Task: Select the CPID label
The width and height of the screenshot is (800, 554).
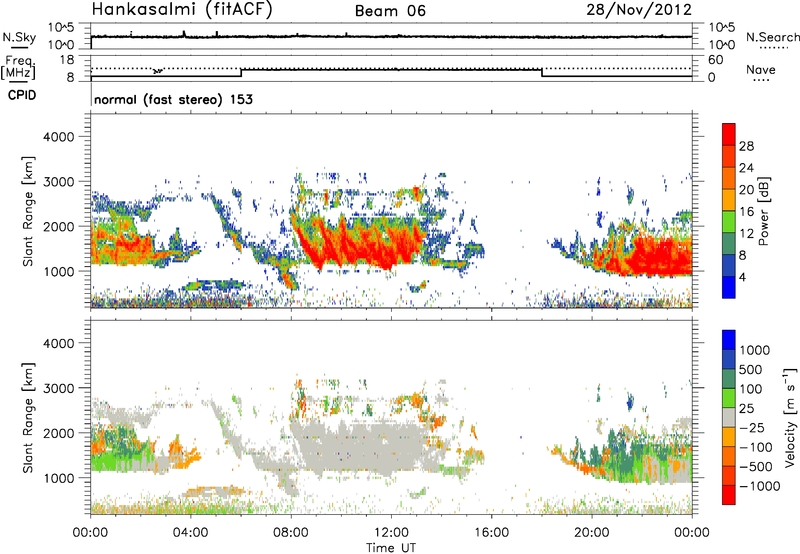Action: (22, 95)
